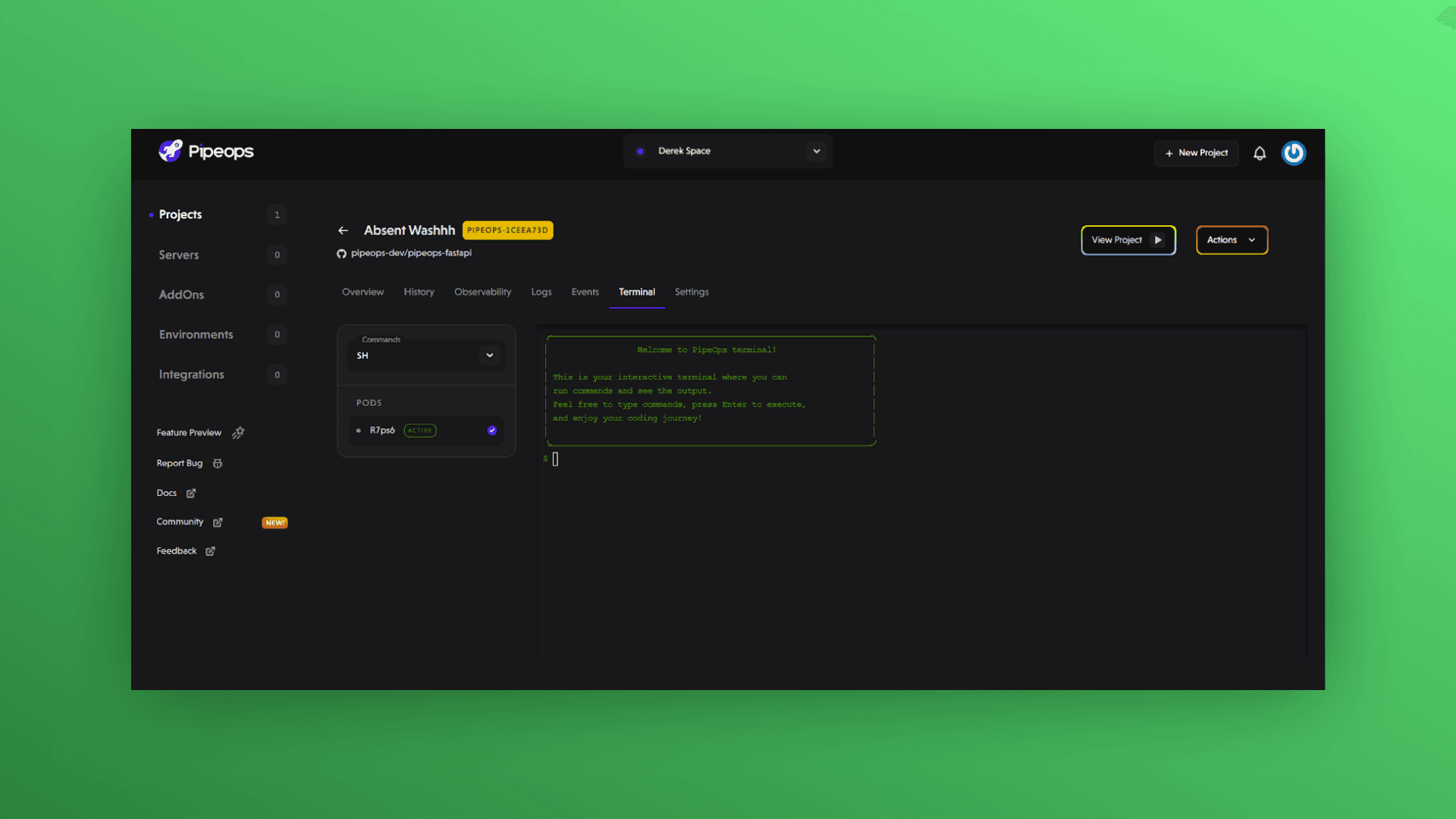
Task: Click the GitHub icon beside repository name
Action: pyautogui.click(x=341, y=254)
